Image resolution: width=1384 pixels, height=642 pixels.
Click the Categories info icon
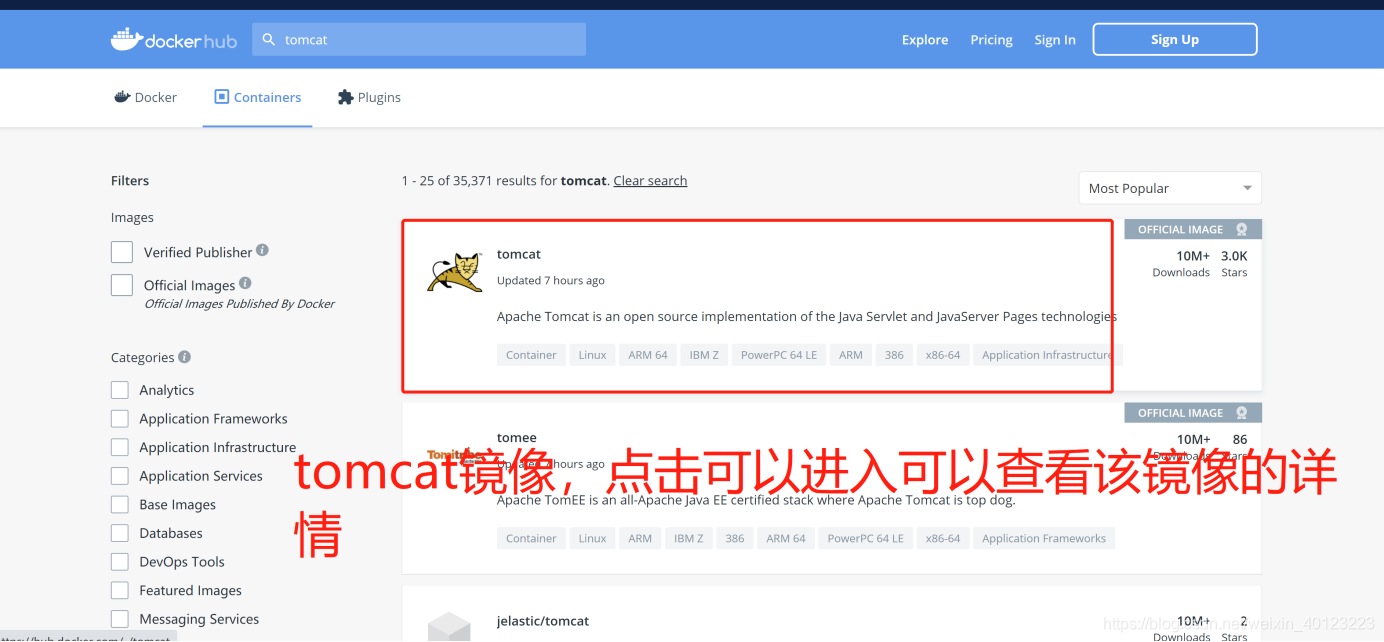tap(184, 356)
